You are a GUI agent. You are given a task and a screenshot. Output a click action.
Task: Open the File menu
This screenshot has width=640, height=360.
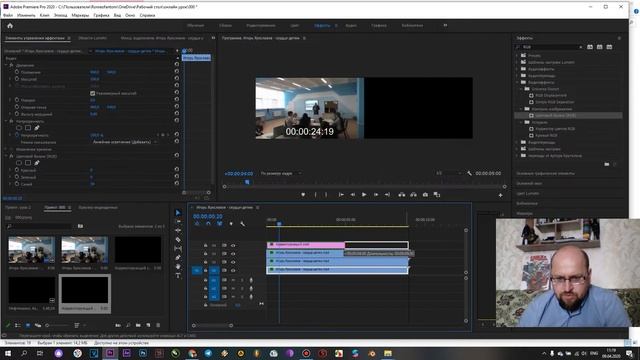[8, 15]
